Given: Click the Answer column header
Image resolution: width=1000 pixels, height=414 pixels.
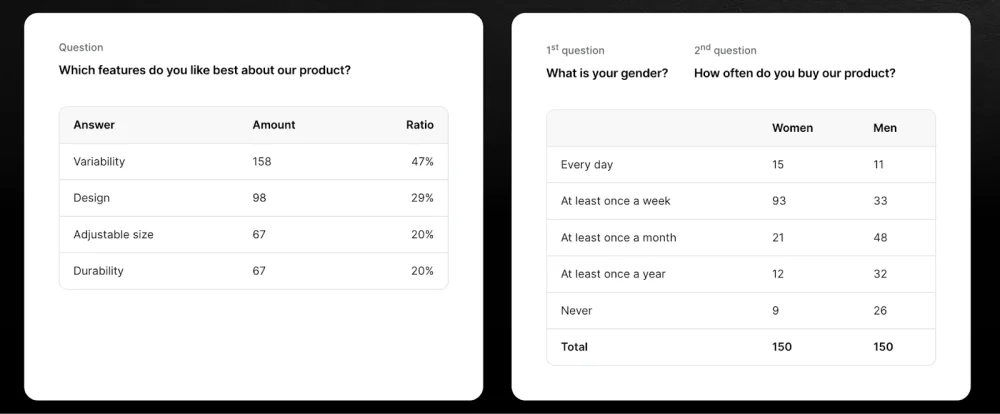Looking at the screenshot, I should click(94, 125).
